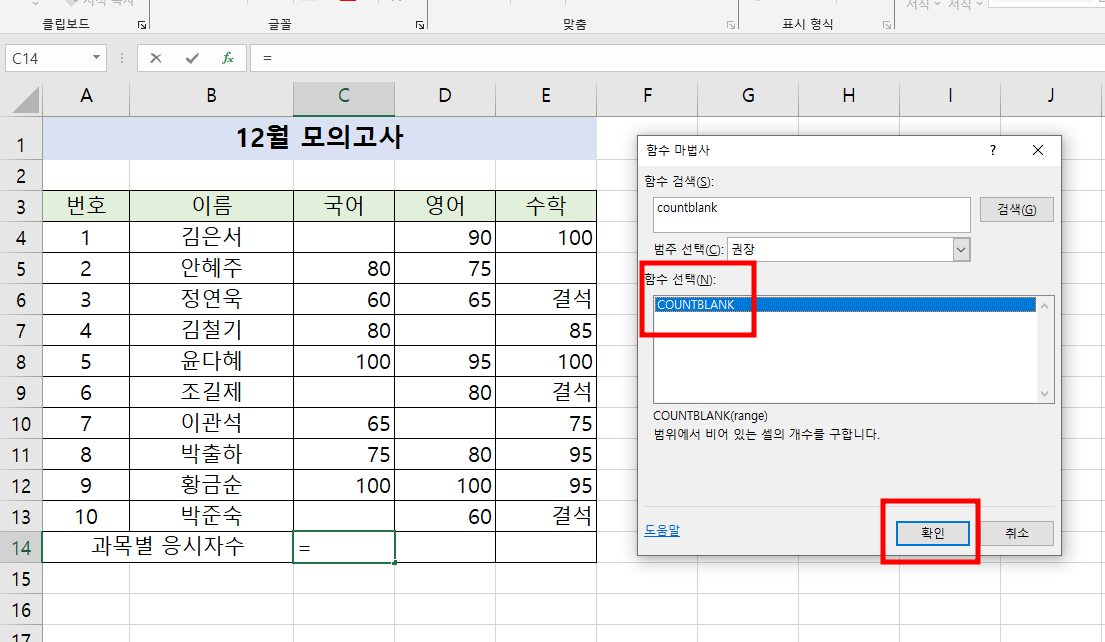1105x642 pixels.
Task: Click the 수학 score 85 of 김철기
Action: point(546,331)
